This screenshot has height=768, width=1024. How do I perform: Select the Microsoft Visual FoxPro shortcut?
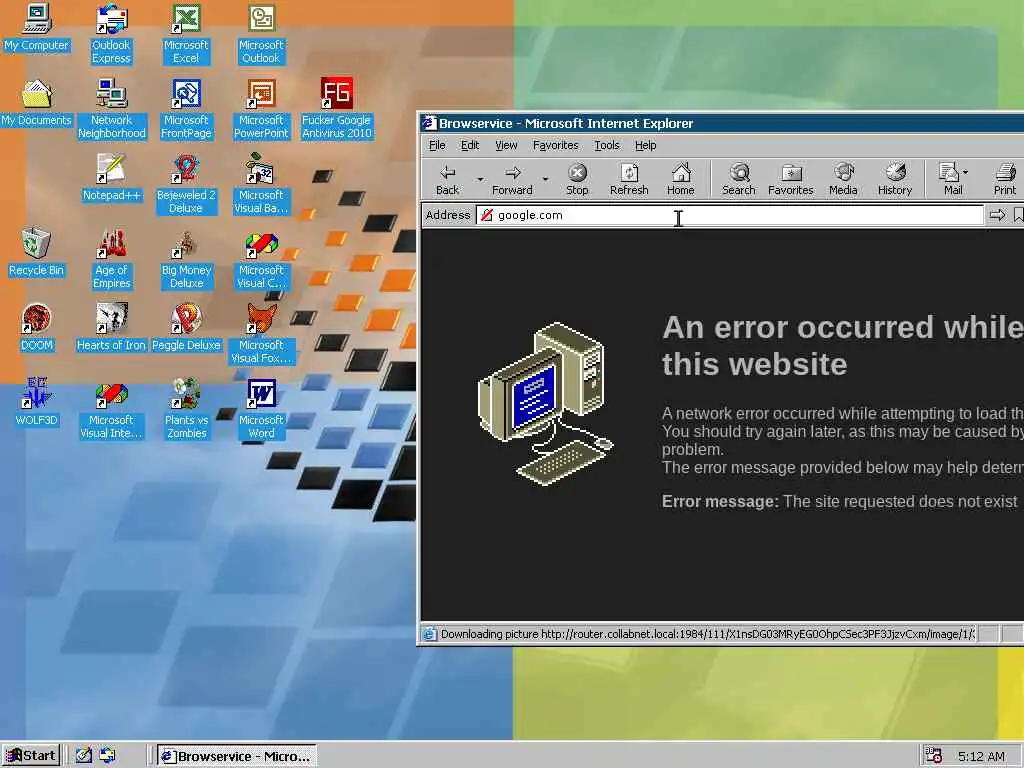[x=261, y=334]
